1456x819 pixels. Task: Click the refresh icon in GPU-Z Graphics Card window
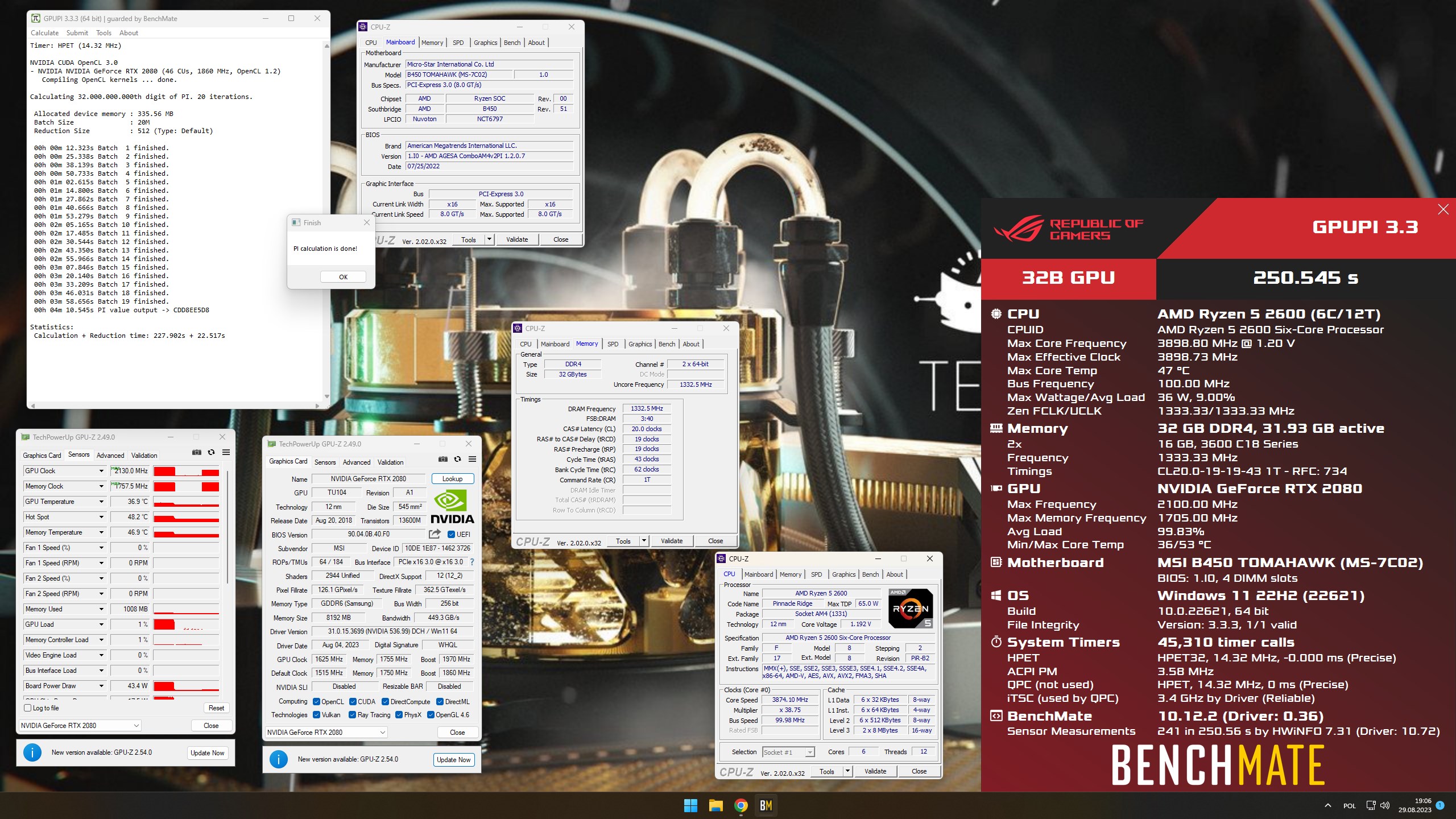click(x=457, y=459)
